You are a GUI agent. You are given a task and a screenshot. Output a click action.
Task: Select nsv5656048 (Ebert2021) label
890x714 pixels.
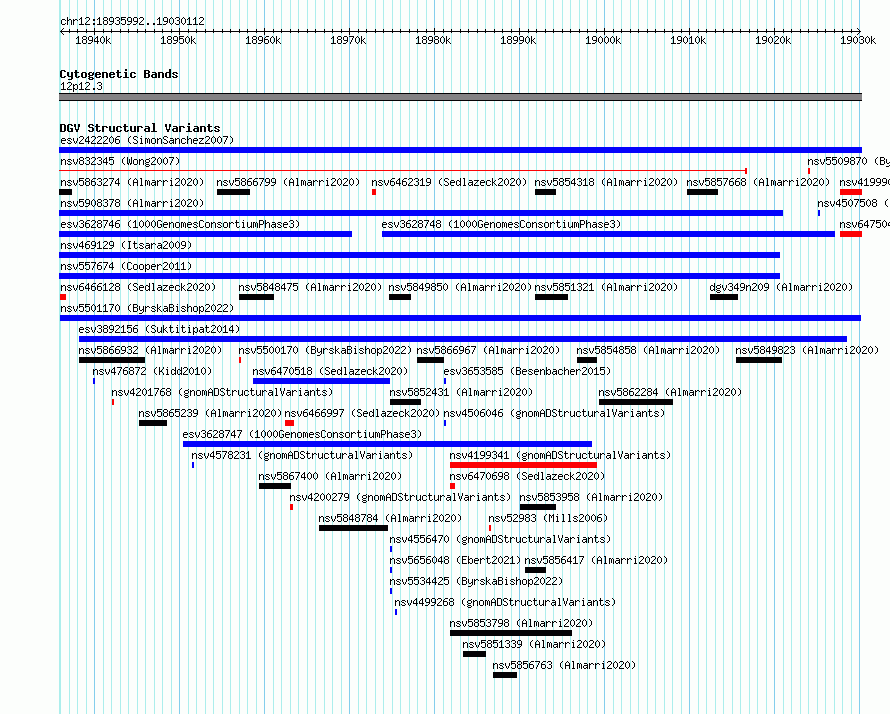(x=455, y=560)
